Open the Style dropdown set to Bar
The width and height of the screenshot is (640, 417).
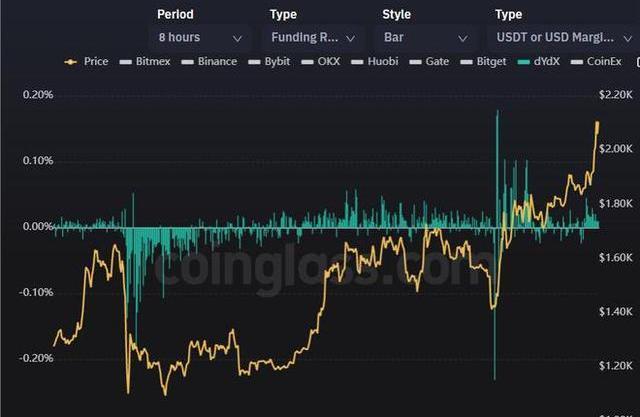pyautogui.click(x=425, y=37)
